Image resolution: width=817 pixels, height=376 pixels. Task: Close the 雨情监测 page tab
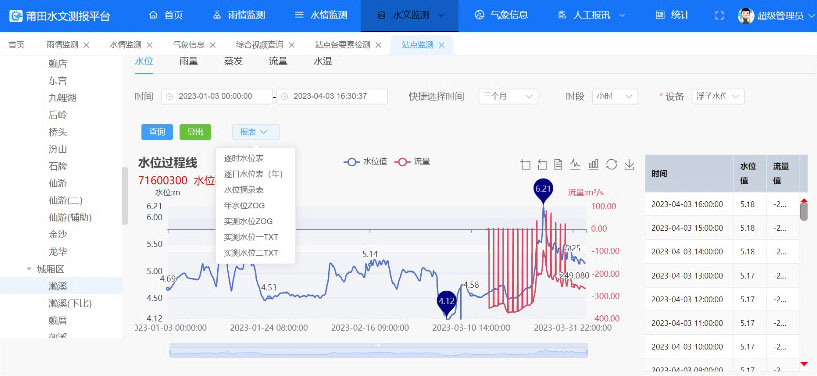86,45
